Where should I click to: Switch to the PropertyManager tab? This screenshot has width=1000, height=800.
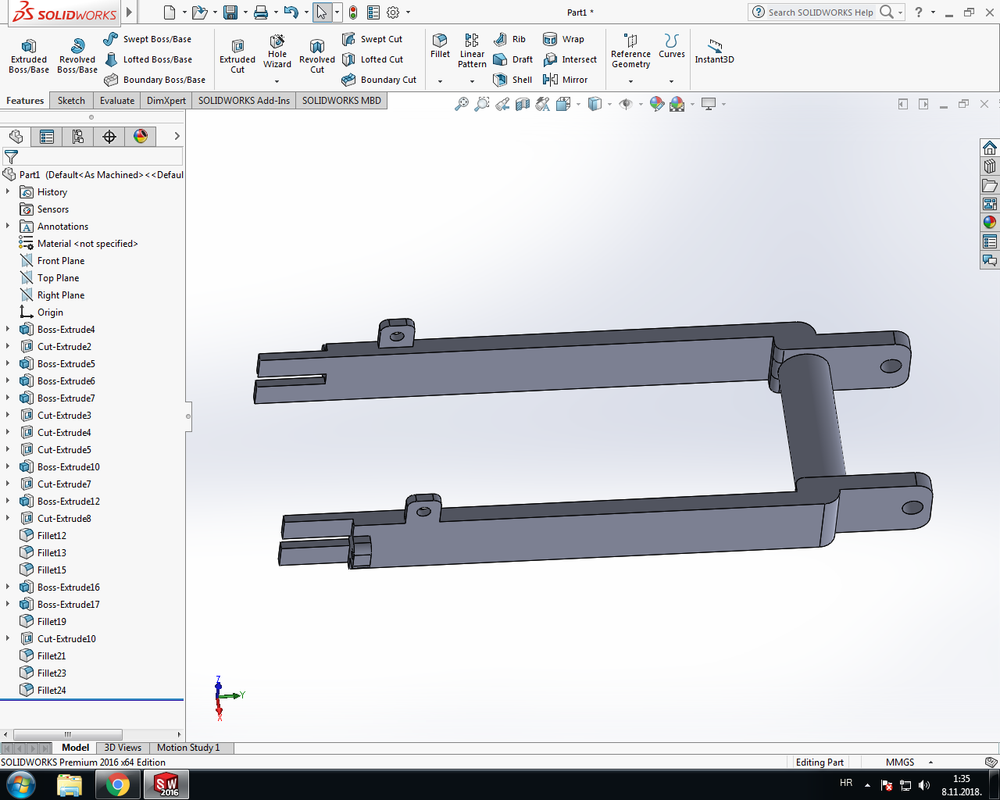point(47,137)
